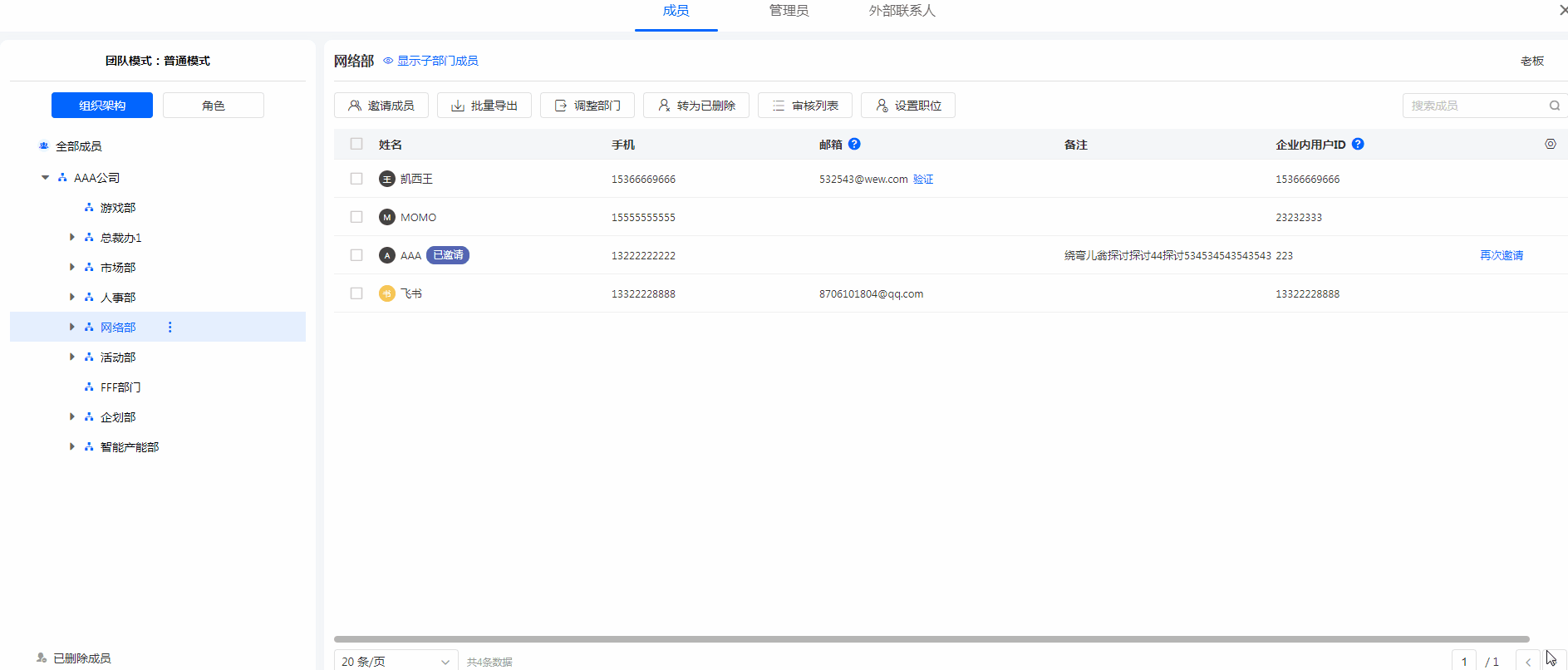This screenshot has height=670, width=1568.
Task: Click the horizontal scrollbar below the table
Action: (x=931, y=639)
